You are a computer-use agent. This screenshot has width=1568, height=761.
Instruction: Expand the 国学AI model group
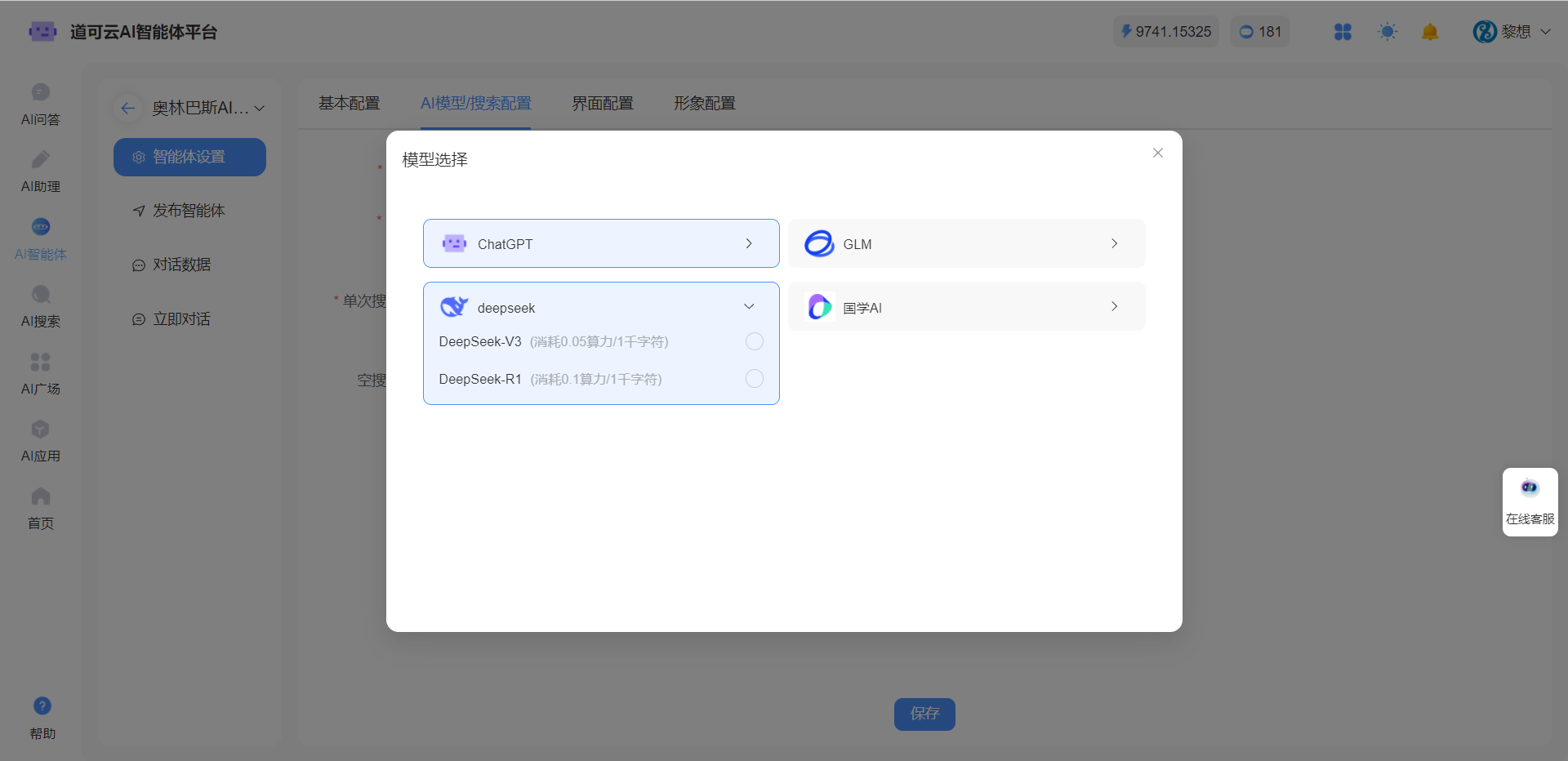tap(966, 307)
